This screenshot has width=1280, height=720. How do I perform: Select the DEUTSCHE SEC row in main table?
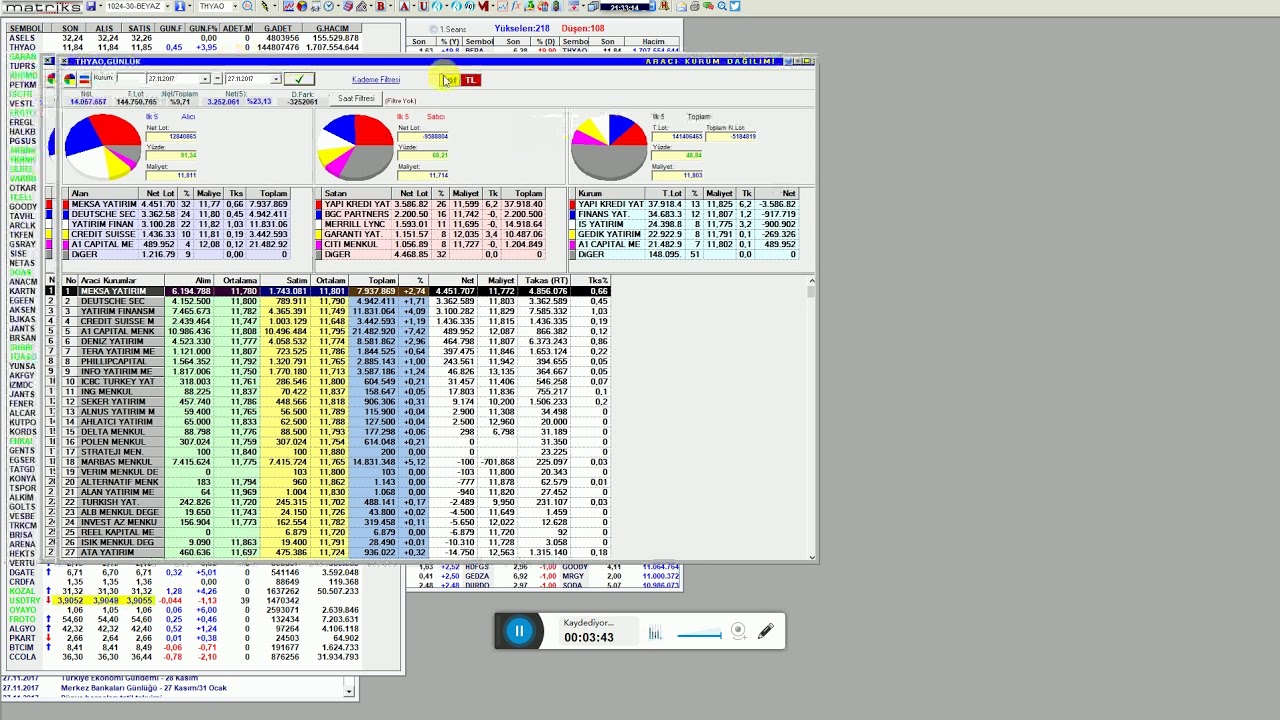pos(335,301)
